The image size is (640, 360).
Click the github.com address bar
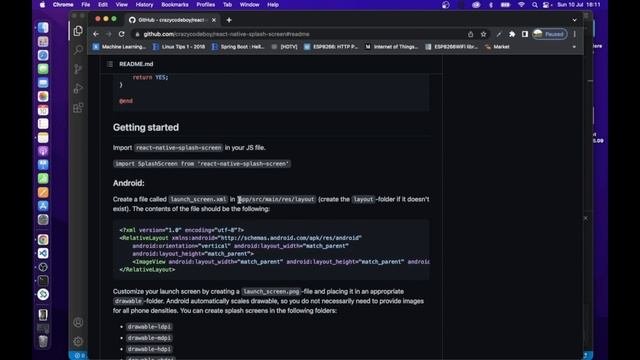point(302,34)
